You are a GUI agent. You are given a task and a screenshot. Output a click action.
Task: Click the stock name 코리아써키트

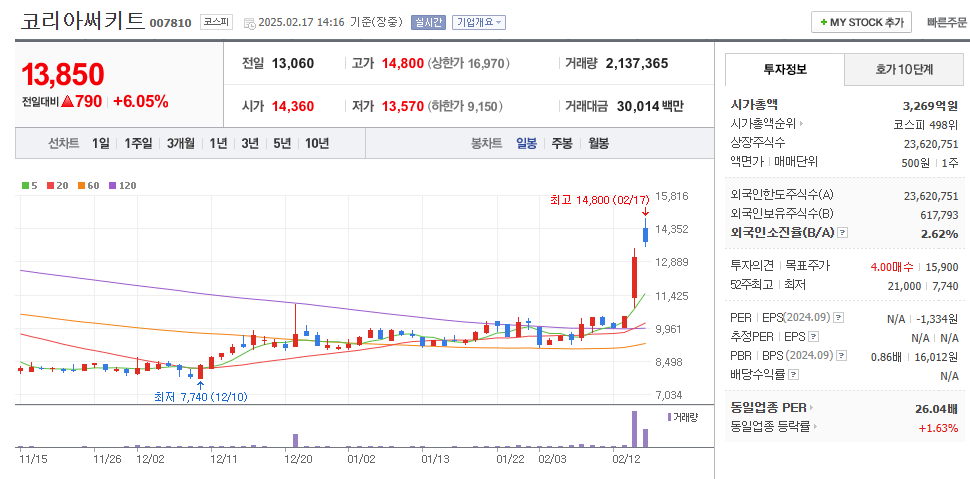tap(82, 21)
